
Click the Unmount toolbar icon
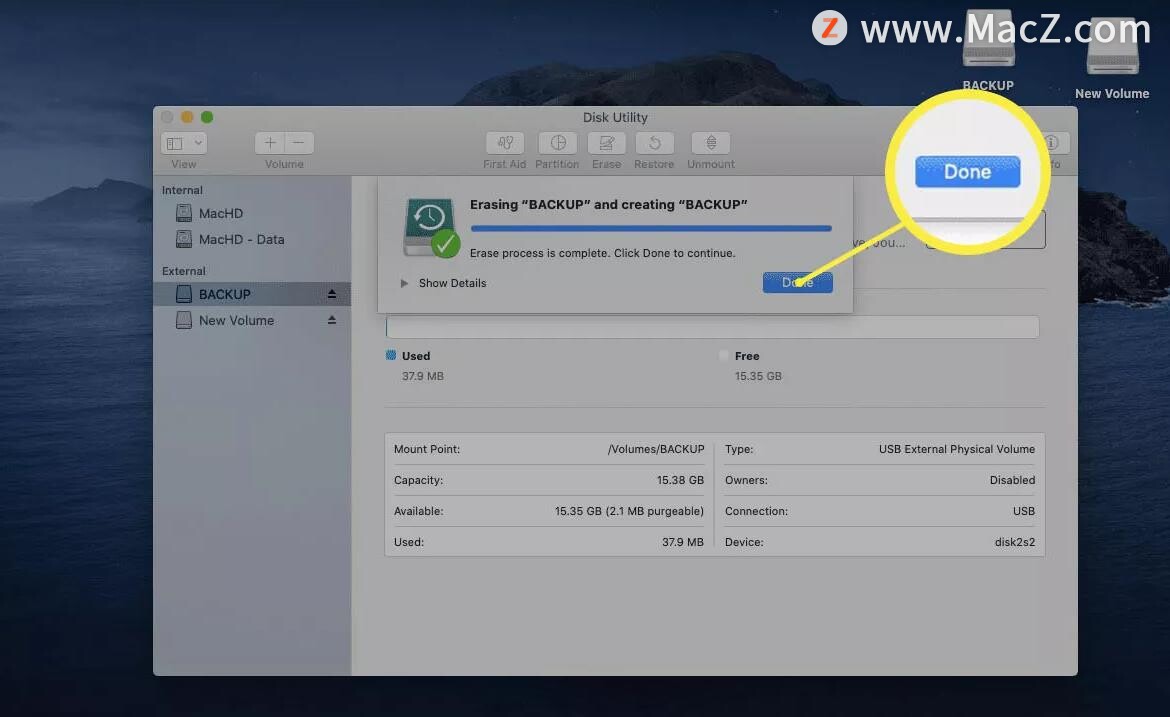click(710, 143)
